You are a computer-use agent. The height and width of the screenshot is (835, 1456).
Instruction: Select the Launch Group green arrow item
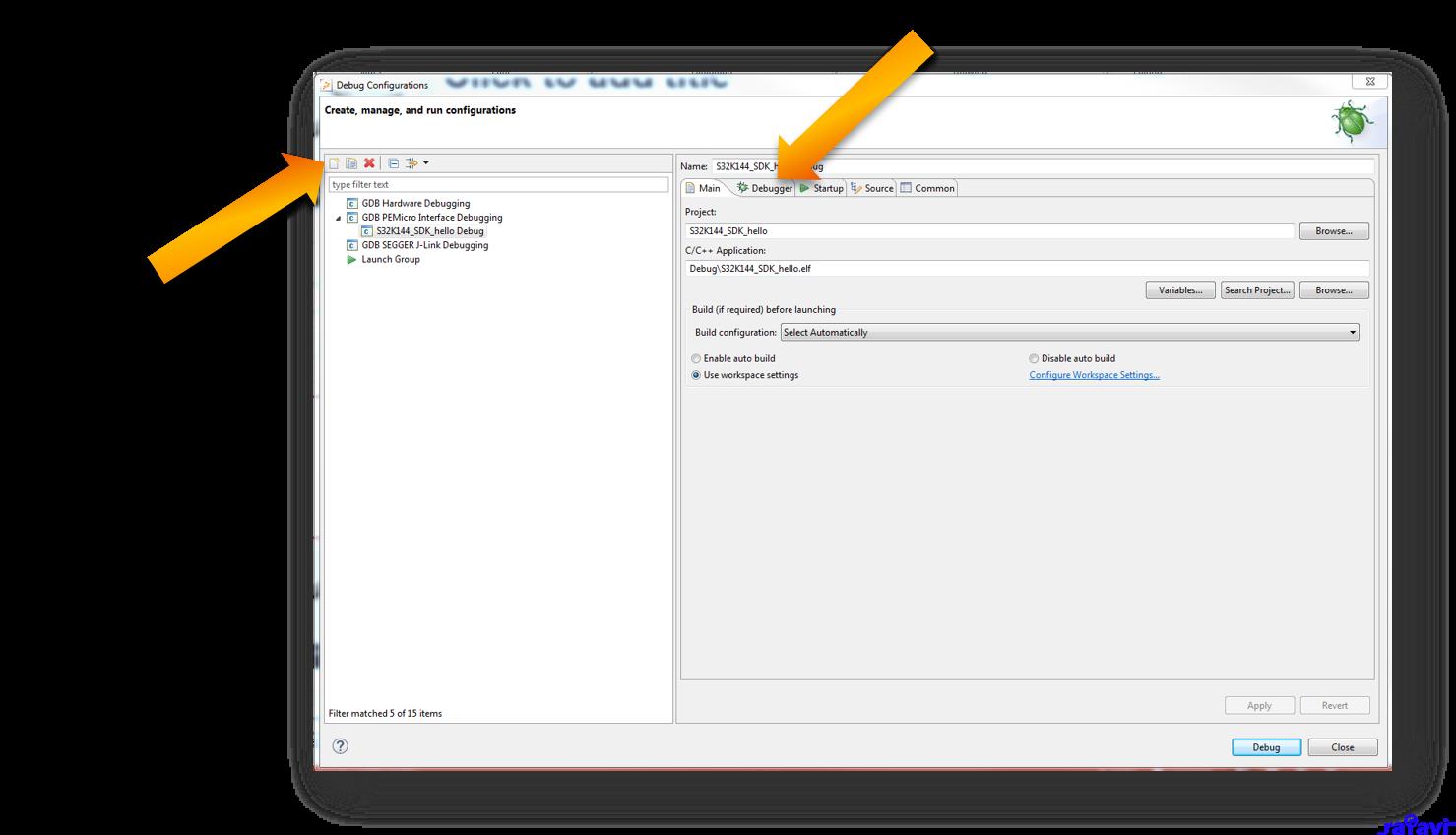pos(390,260)
